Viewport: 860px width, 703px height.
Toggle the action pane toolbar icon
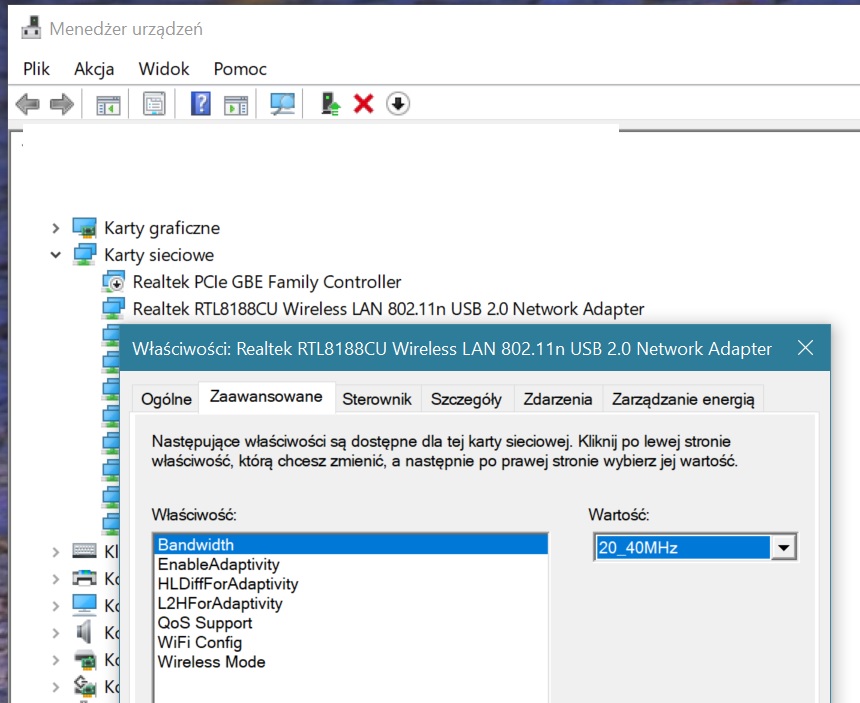236,104
